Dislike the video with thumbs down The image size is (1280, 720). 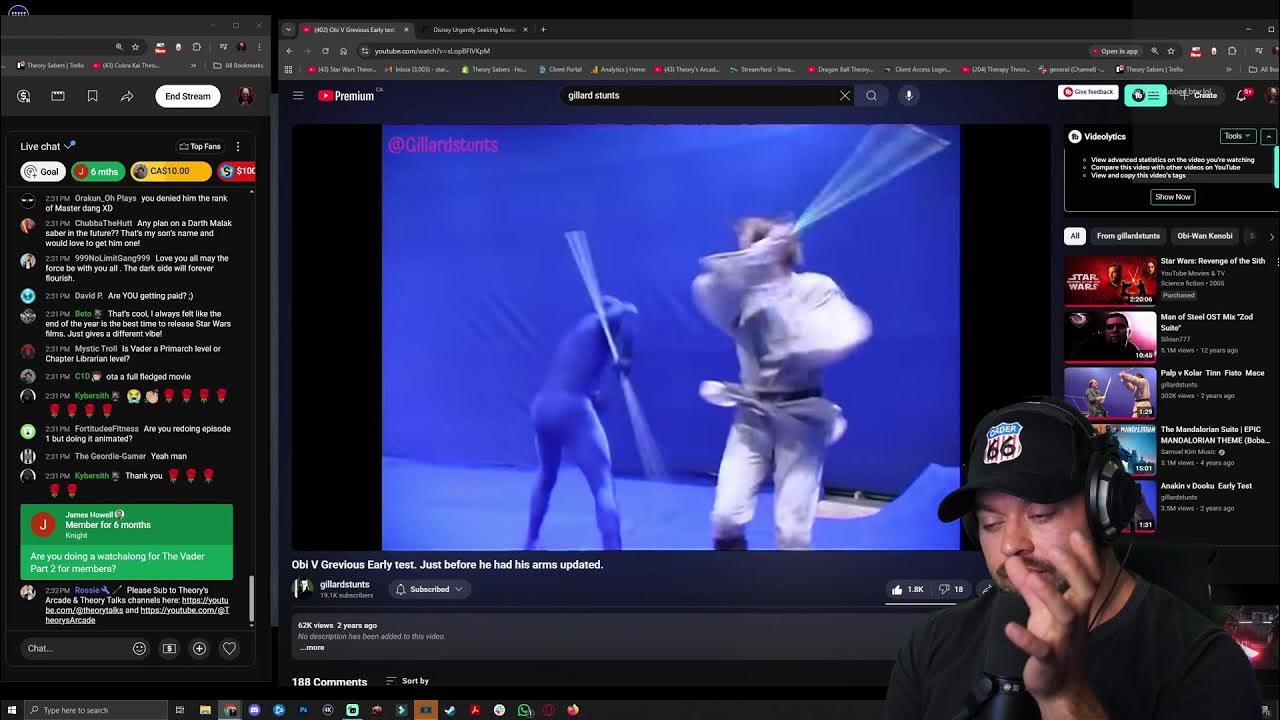[x=951, y=589]
